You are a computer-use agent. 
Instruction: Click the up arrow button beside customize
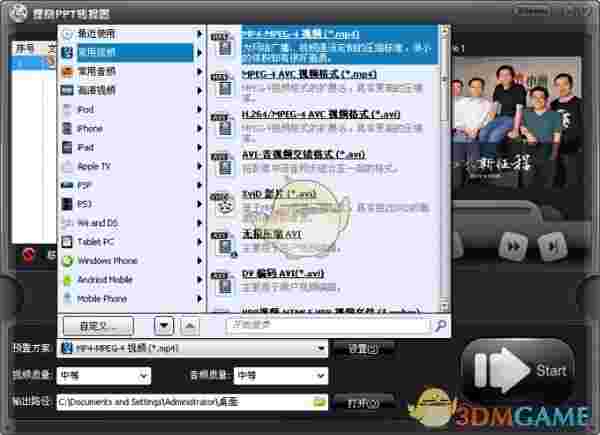190,326
